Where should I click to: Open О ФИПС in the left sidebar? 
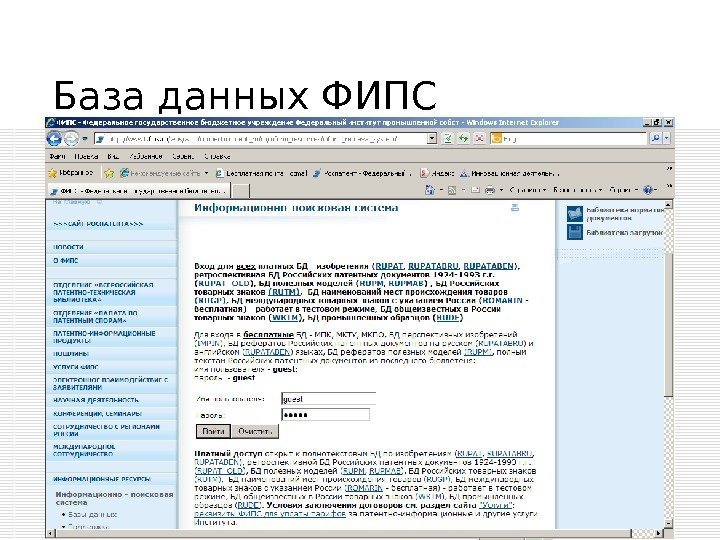click(x=66, y=260)
